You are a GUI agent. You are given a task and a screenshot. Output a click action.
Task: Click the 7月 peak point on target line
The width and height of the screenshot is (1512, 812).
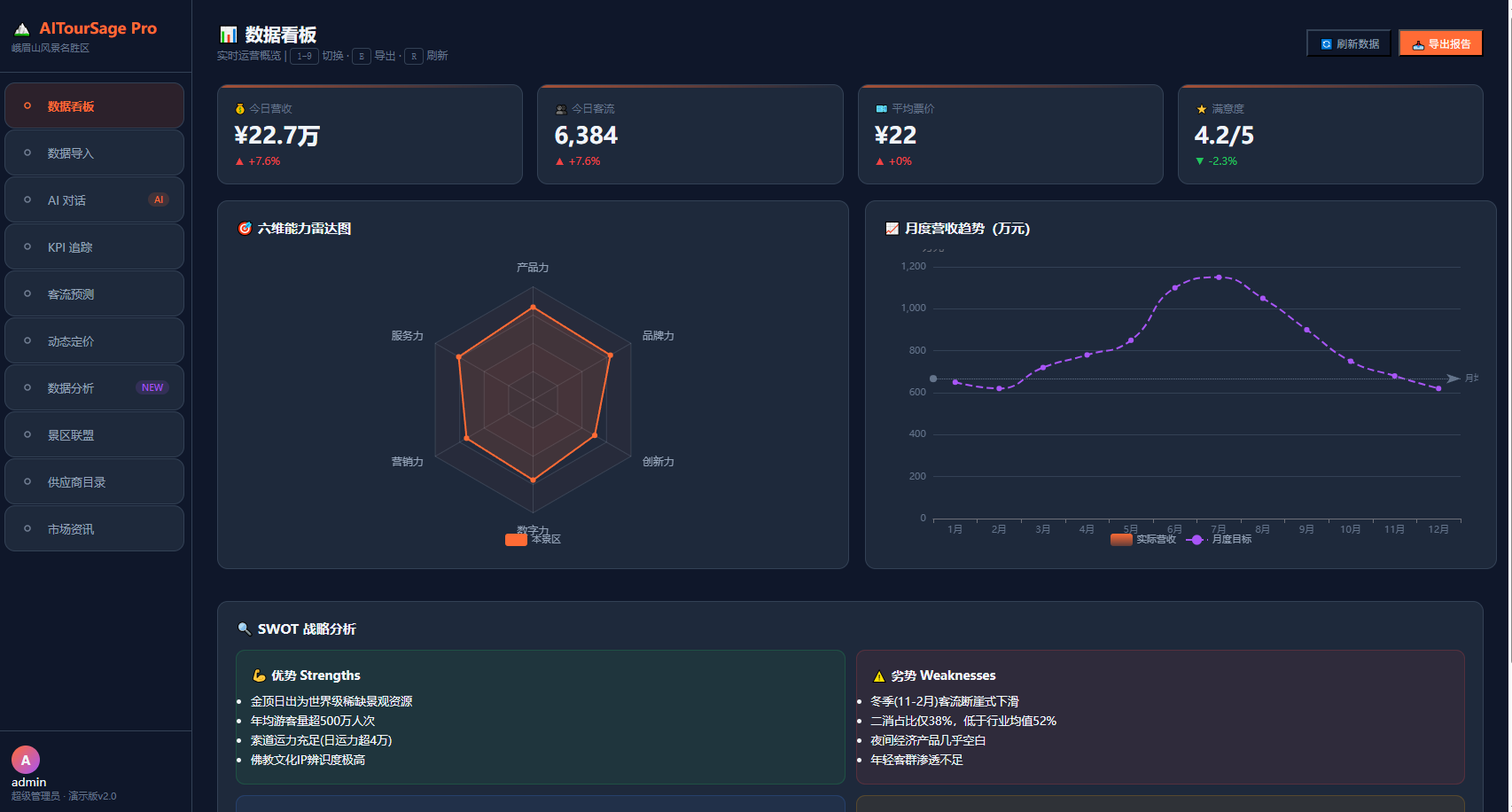1219,277
